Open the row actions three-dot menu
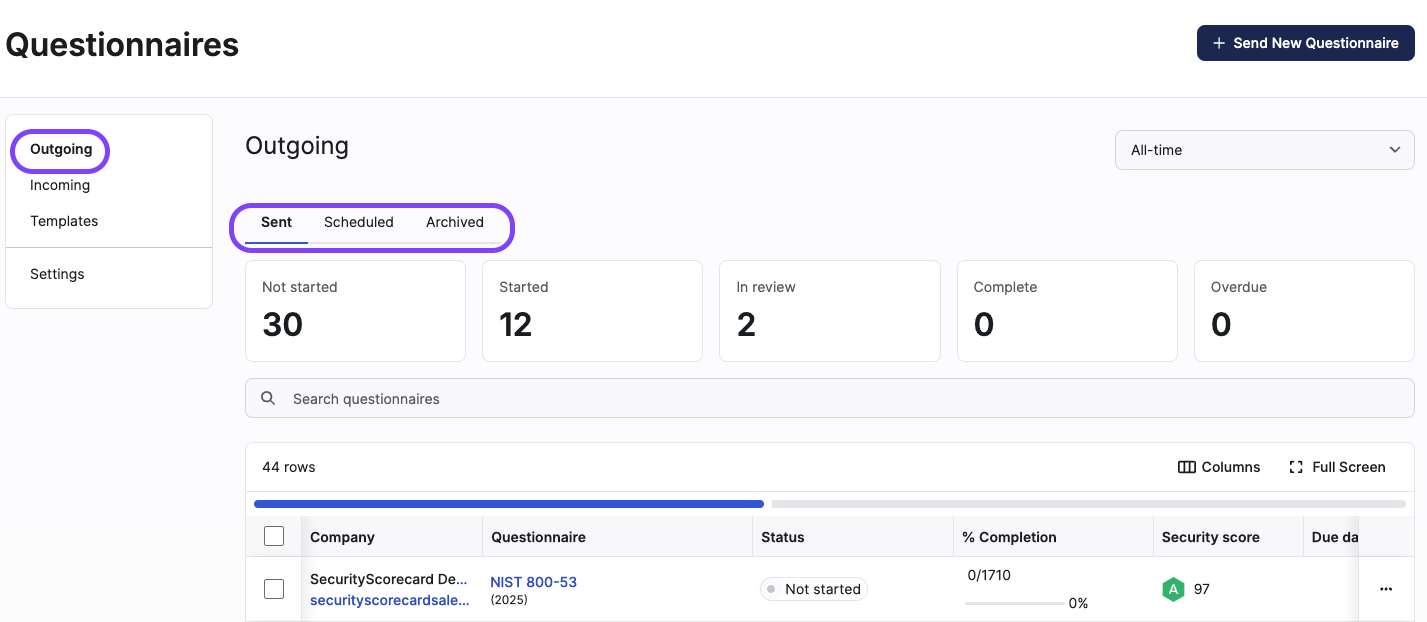 pos(1386,589)
